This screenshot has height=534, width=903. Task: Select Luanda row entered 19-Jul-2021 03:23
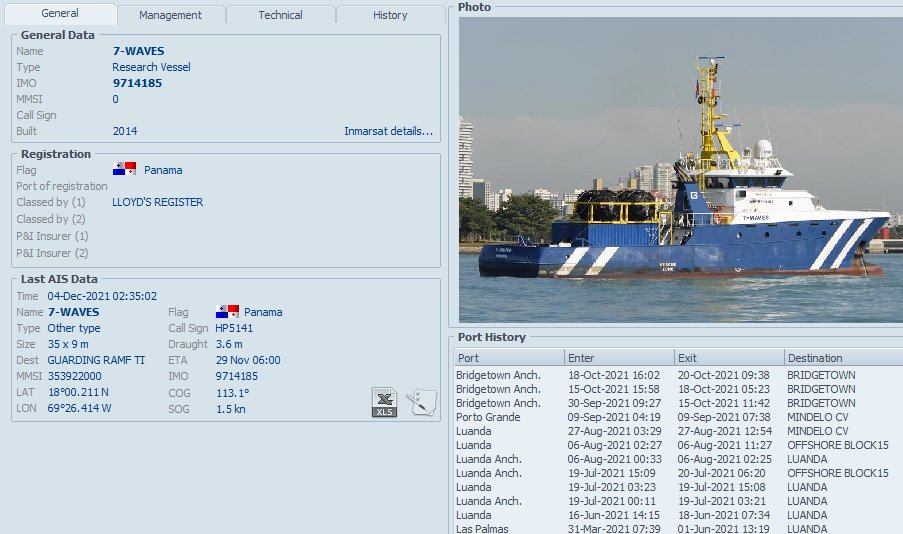pyautogui.click(x=678, y=487)
